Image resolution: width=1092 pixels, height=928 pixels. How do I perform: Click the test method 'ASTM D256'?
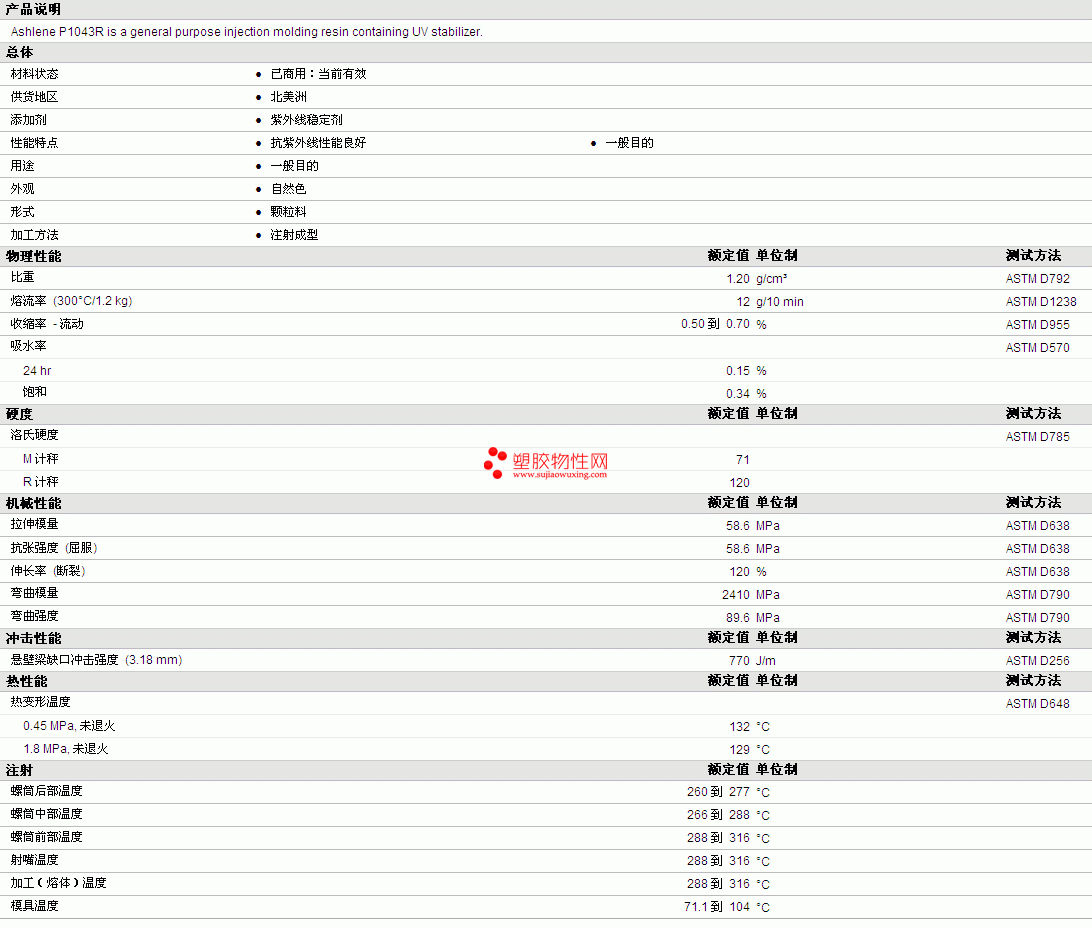(1037, 661)
